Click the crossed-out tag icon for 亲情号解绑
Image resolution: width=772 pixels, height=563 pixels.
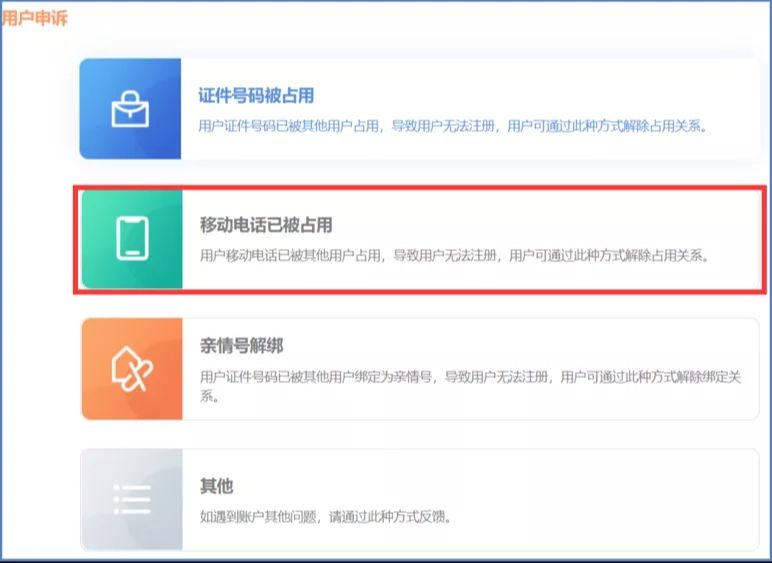click(131, 369)
